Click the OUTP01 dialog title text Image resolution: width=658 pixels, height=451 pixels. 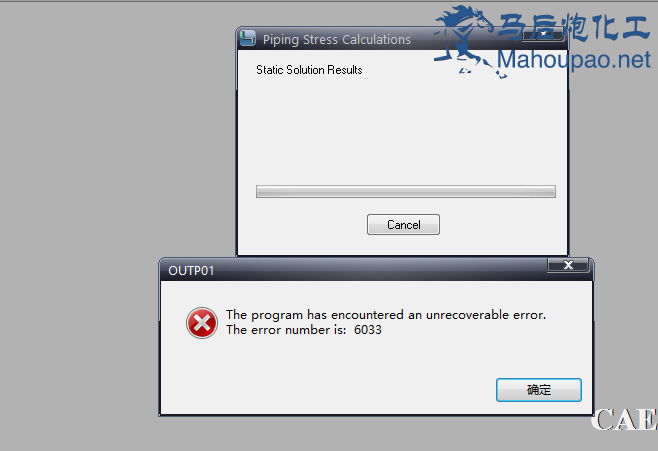191,271
